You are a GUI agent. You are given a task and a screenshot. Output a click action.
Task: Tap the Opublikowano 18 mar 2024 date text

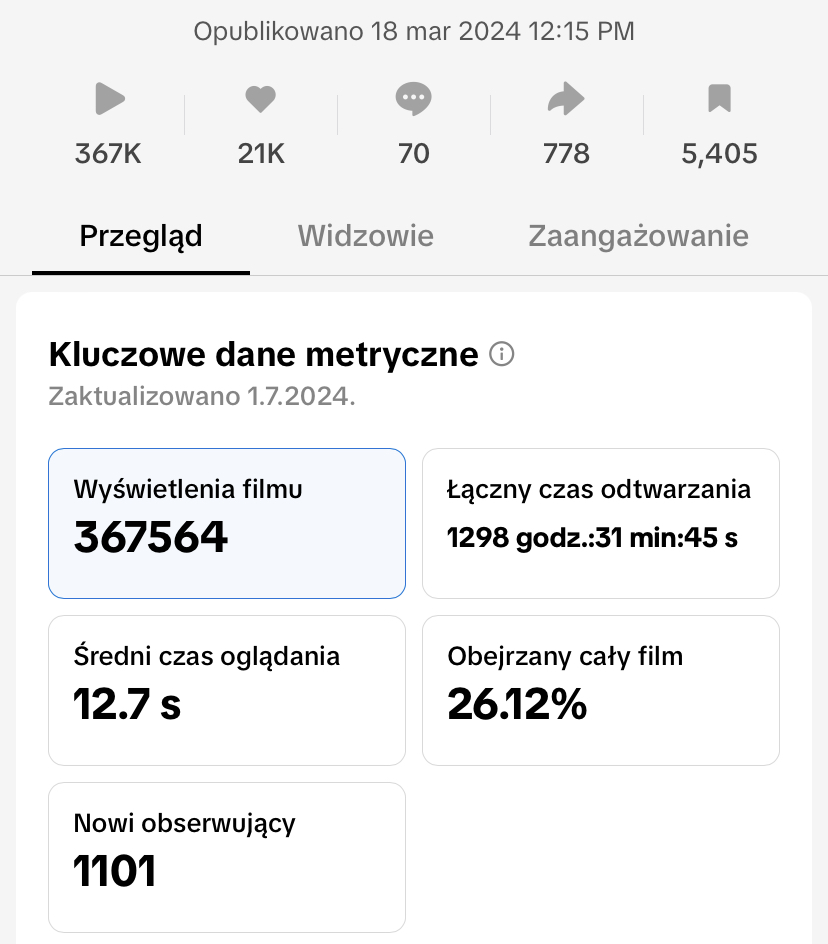tap(414, 32)
